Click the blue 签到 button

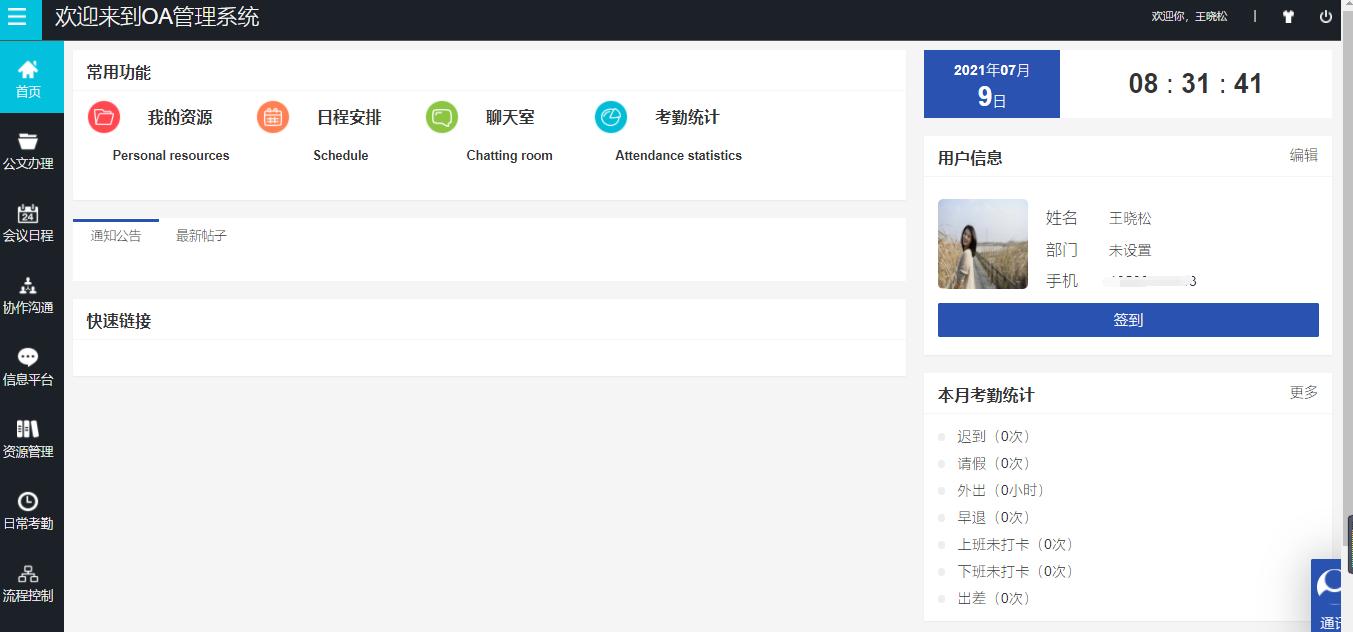point(1128,320)
